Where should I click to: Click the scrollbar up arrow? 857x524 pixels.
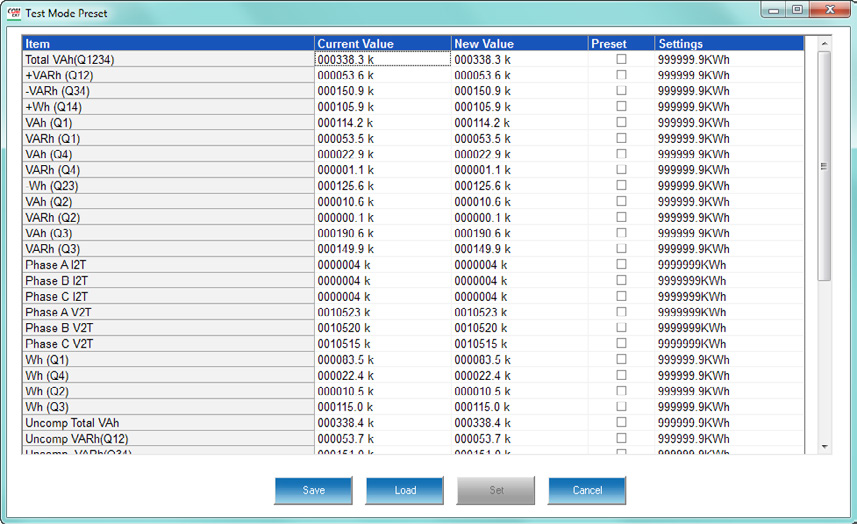[x=824, y=43]
